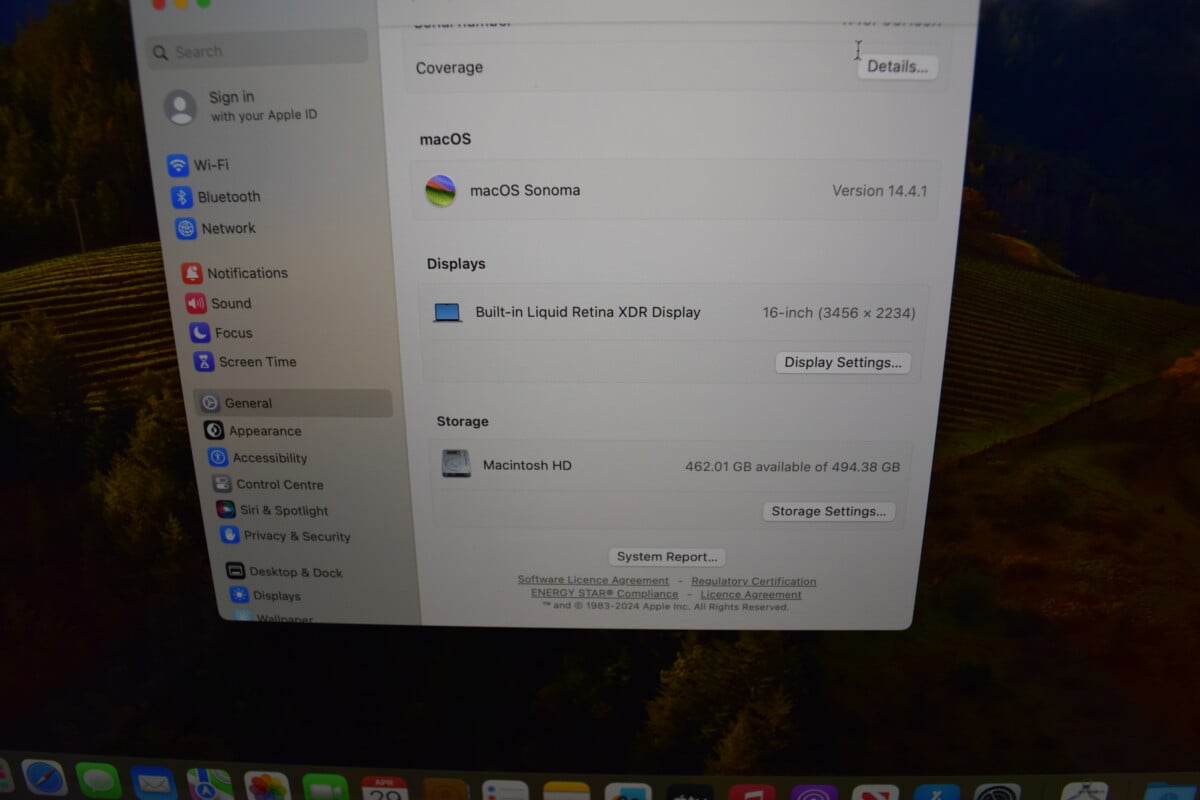Click the Macintosh HD drive icon
Screen dimensions: 1200x800
tap(456, 464)
